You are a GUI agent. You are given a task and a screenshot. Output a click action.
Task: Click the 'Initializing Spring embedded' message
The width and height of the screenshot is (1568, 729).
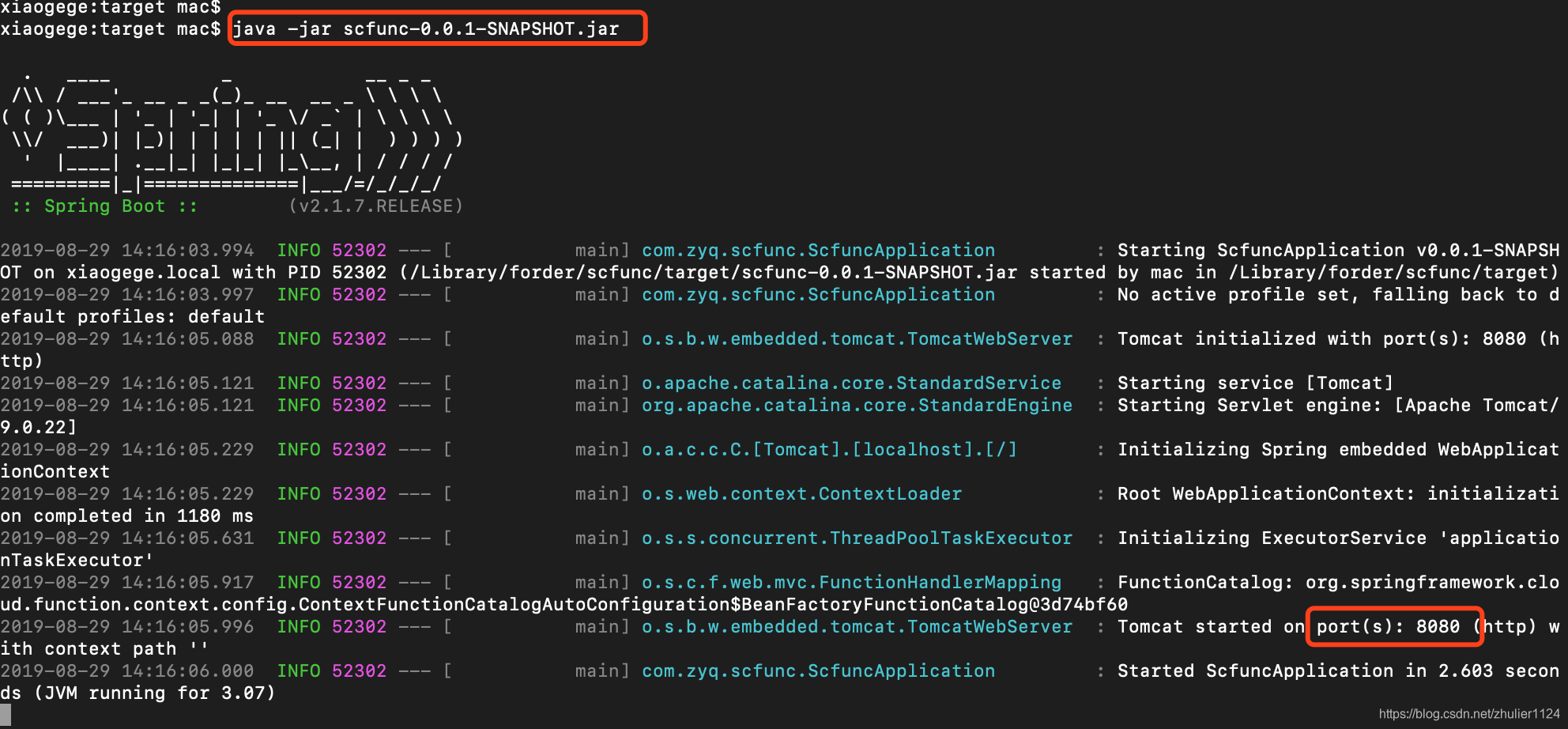tap(1338, 450)
